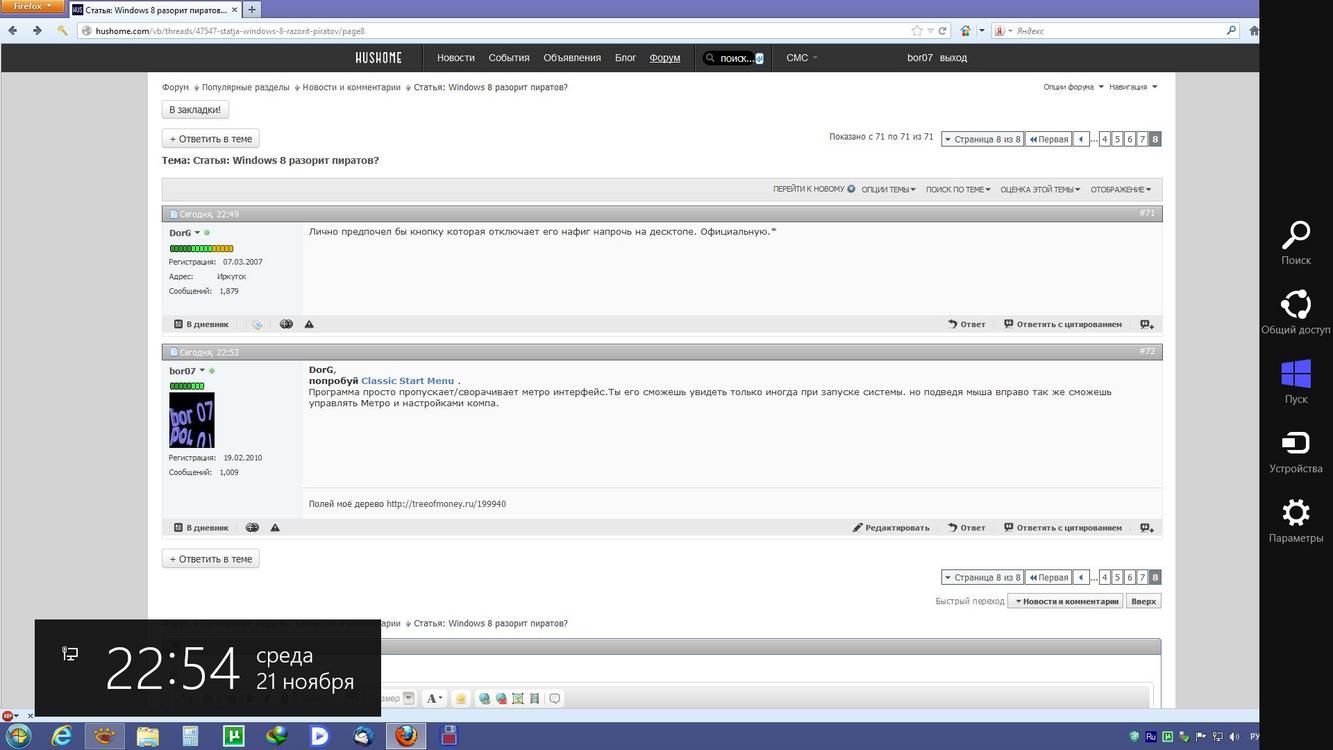Viewport: 1333px width, 750px height.
Task: Expand Опции форума dropdown
Action: (1073, 87)
